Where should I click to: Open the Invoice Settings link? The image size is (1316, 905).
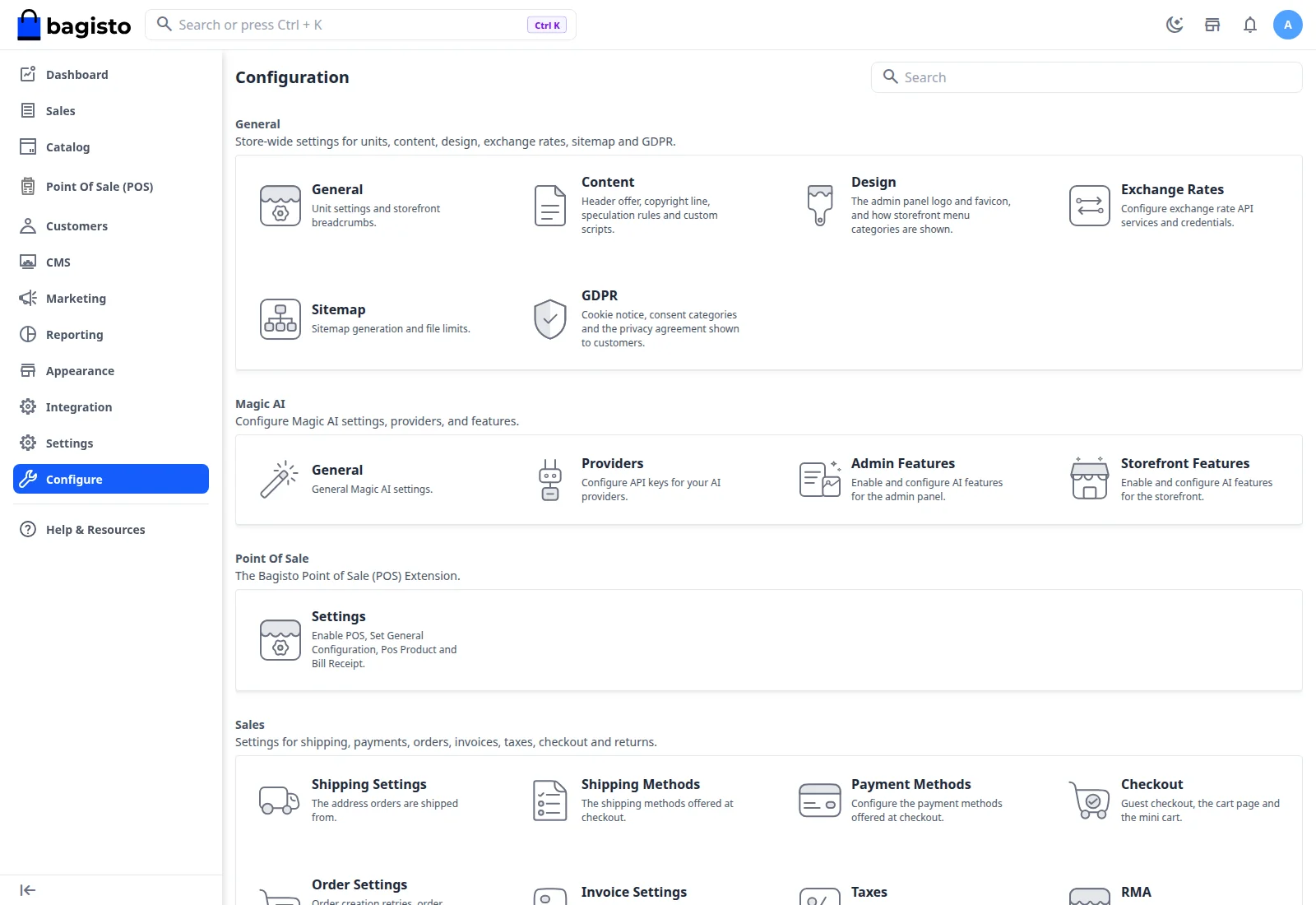(634, 892)
